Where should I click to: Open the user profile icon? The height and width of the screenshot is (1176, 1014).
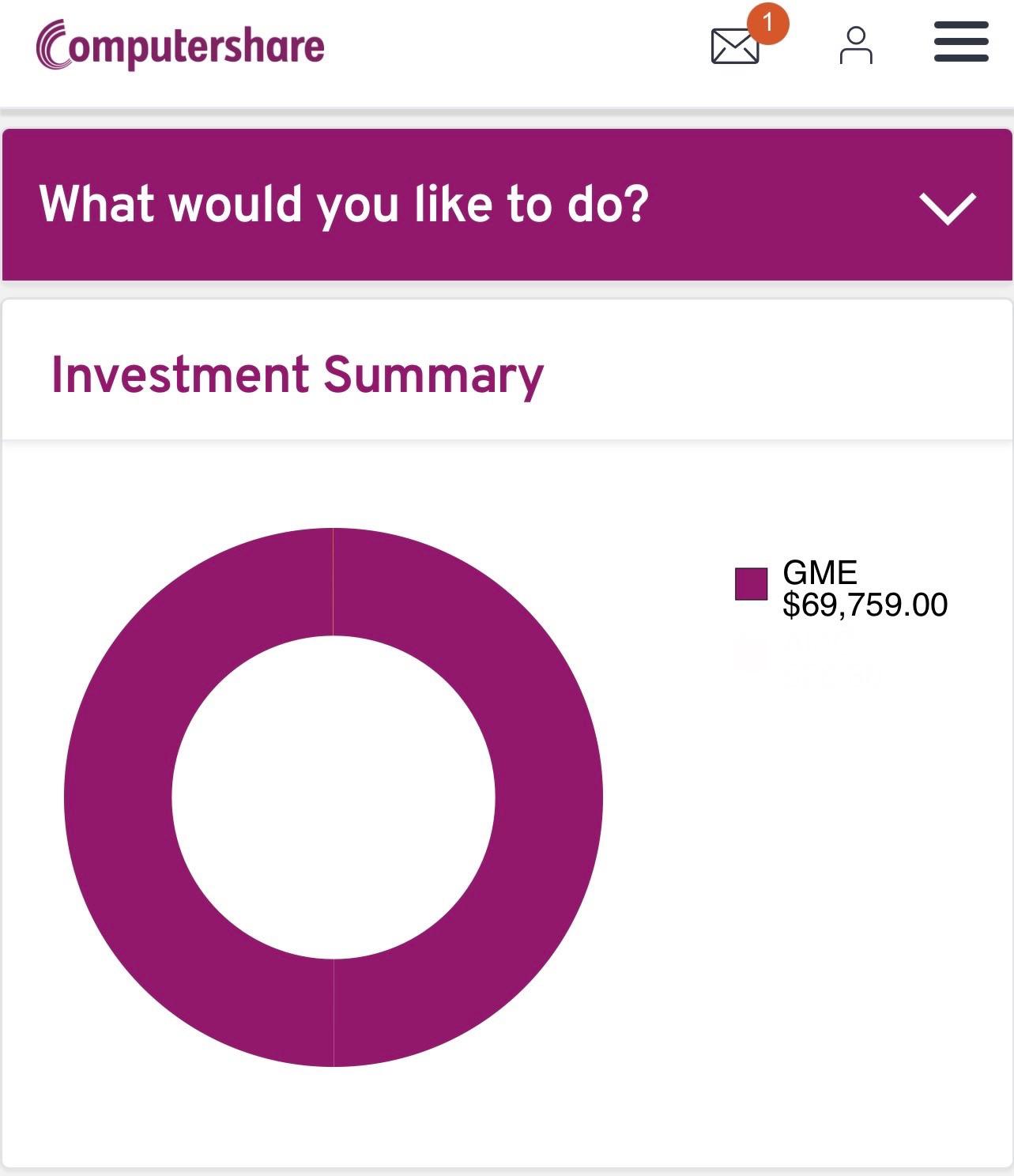856,46
